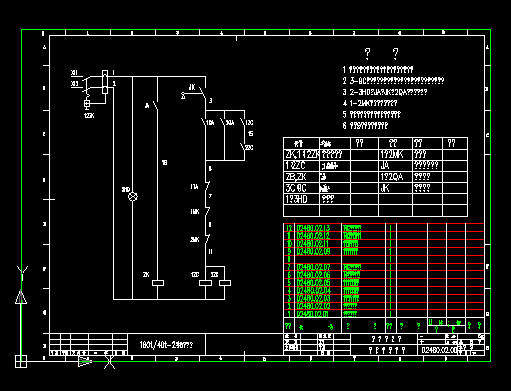Viewport: 511px width, 391px height.
Task: Select parts list number ending .13
Action: coord(313,228)
